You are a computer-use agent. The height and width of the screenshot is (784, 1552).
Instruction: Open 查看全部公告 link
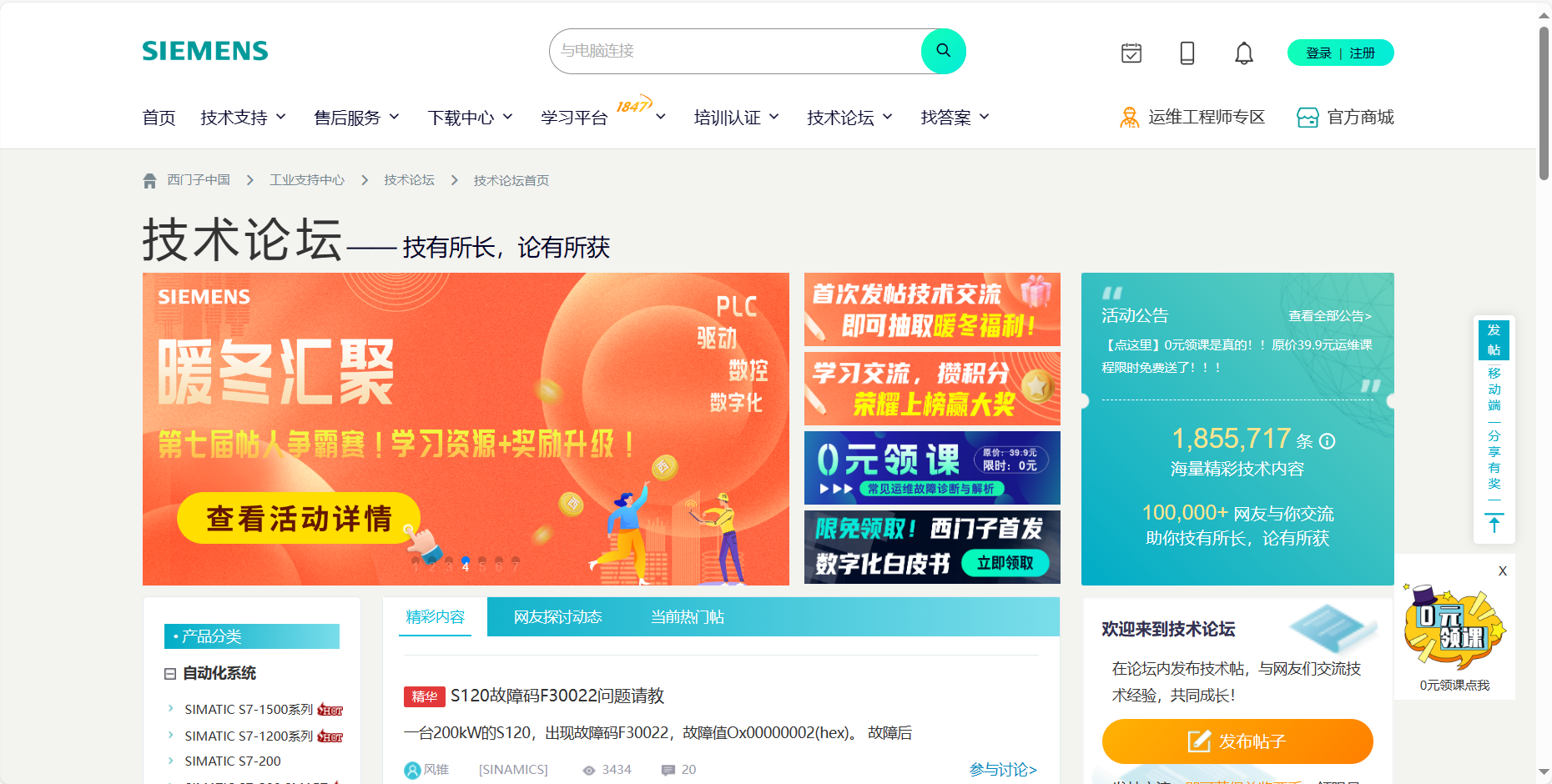(1329, 316)
